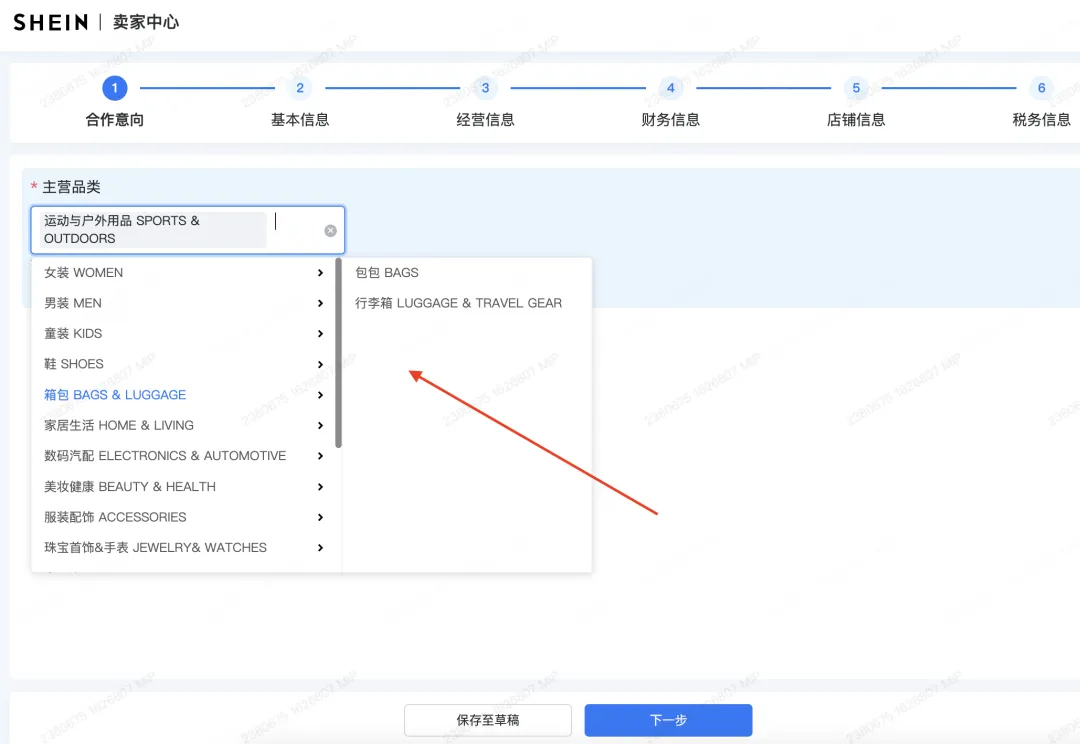Click step circle 3 经营信息

click(485, 88)
